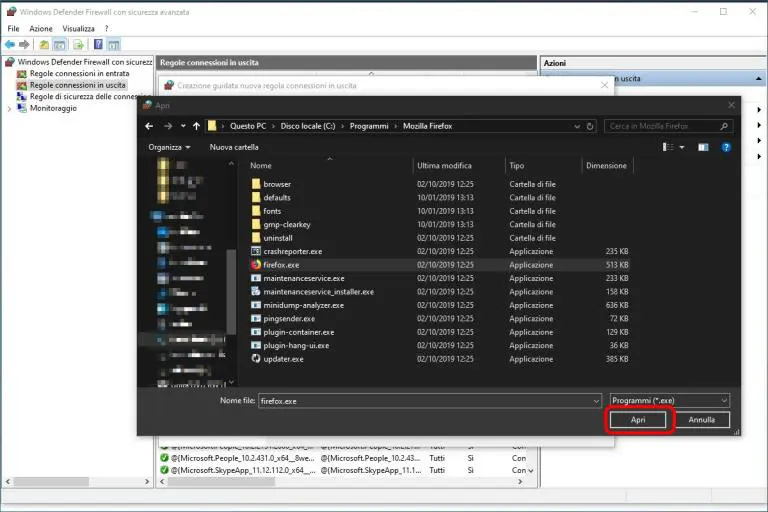Select maintenanceservice.exe file

coord(304,278)
